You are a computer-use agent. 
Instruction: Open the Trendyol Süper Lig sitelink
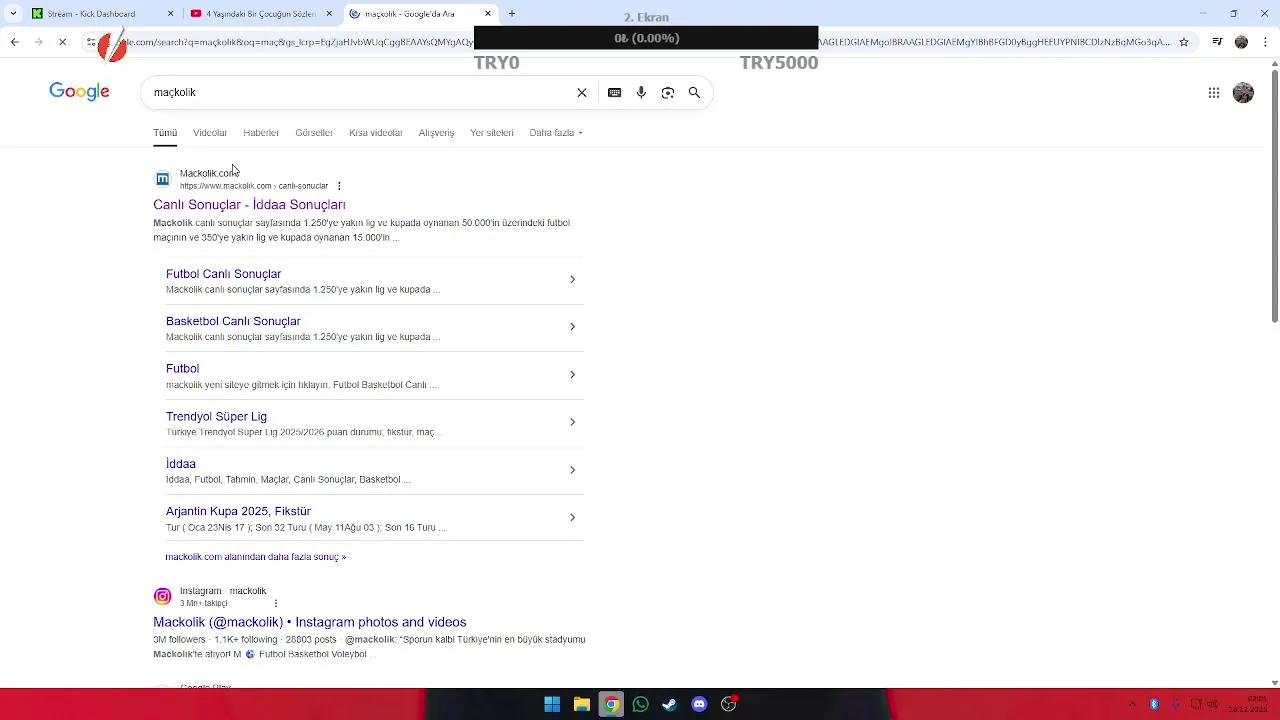pyautogui.click(x=216, y=416)
